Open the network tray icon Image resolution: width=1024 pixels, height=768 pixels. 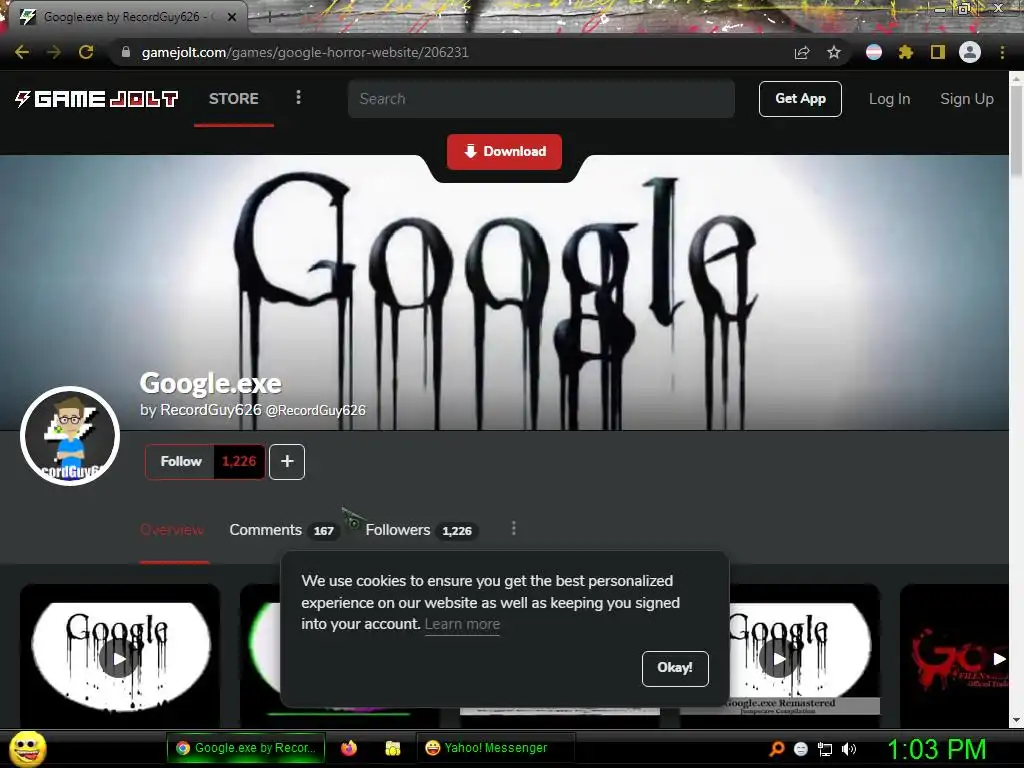tap(825, 749)
